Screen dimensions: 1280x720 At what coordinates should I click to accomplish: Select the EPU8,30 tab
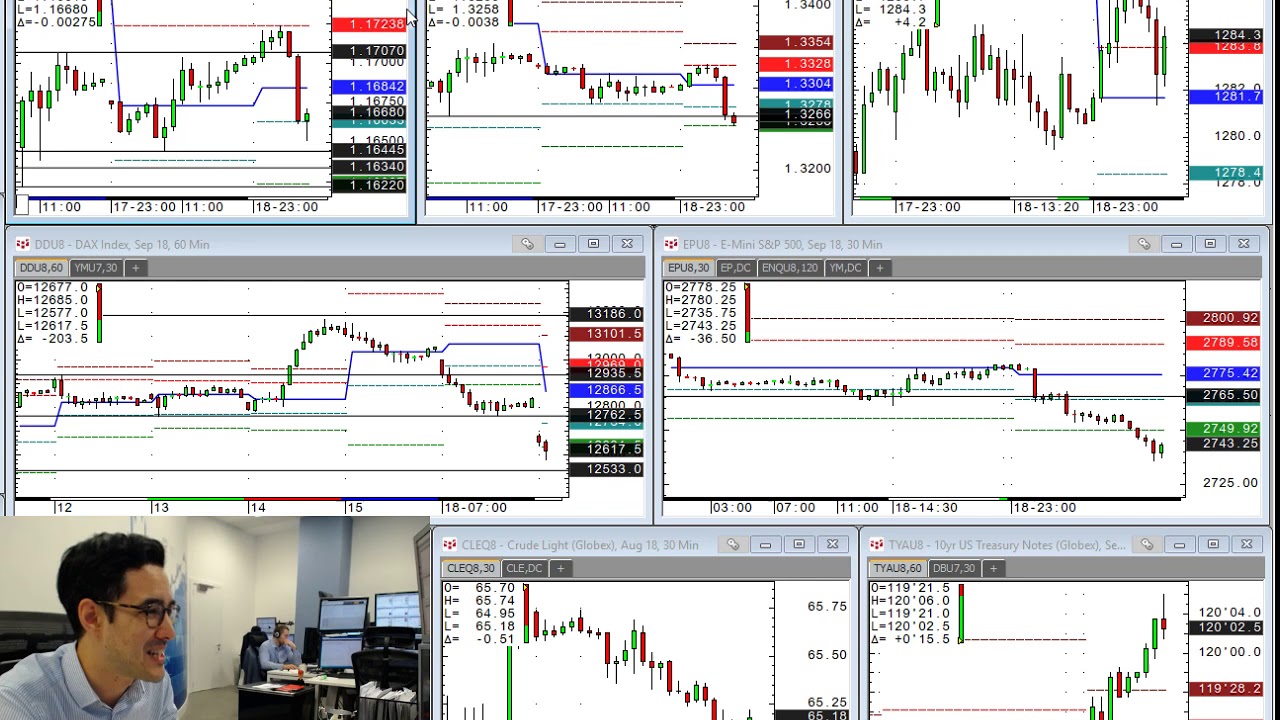688,268
